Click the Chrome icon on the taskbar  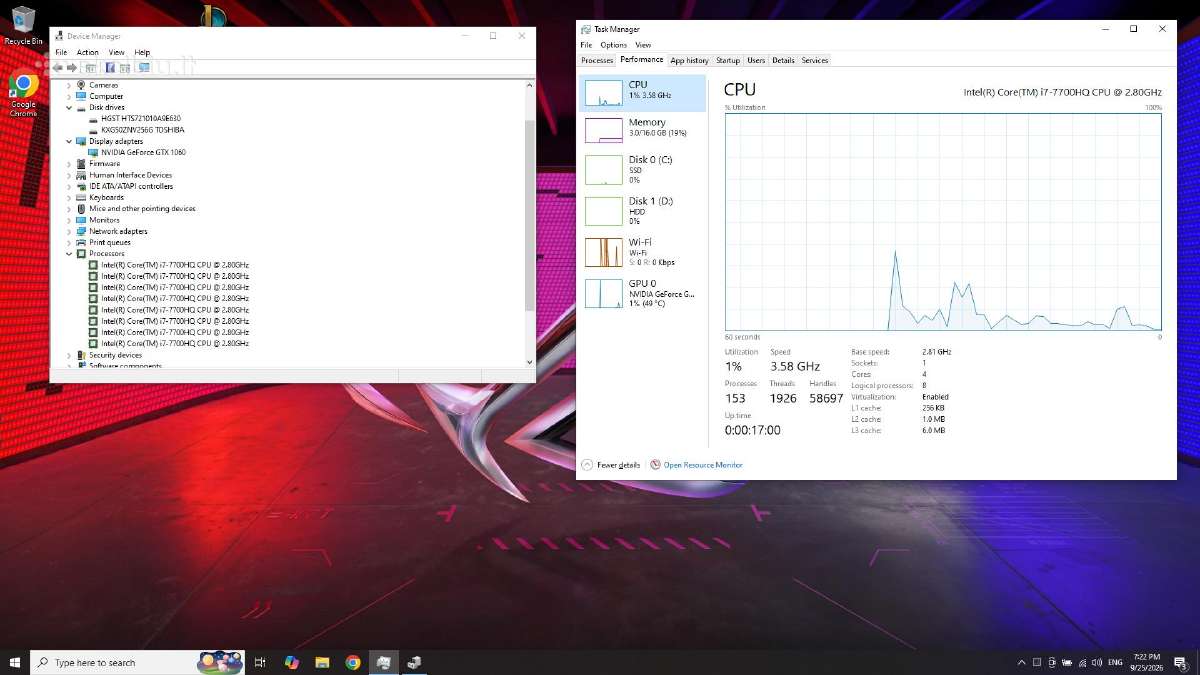pyautogui.click(x=353, y=662)
